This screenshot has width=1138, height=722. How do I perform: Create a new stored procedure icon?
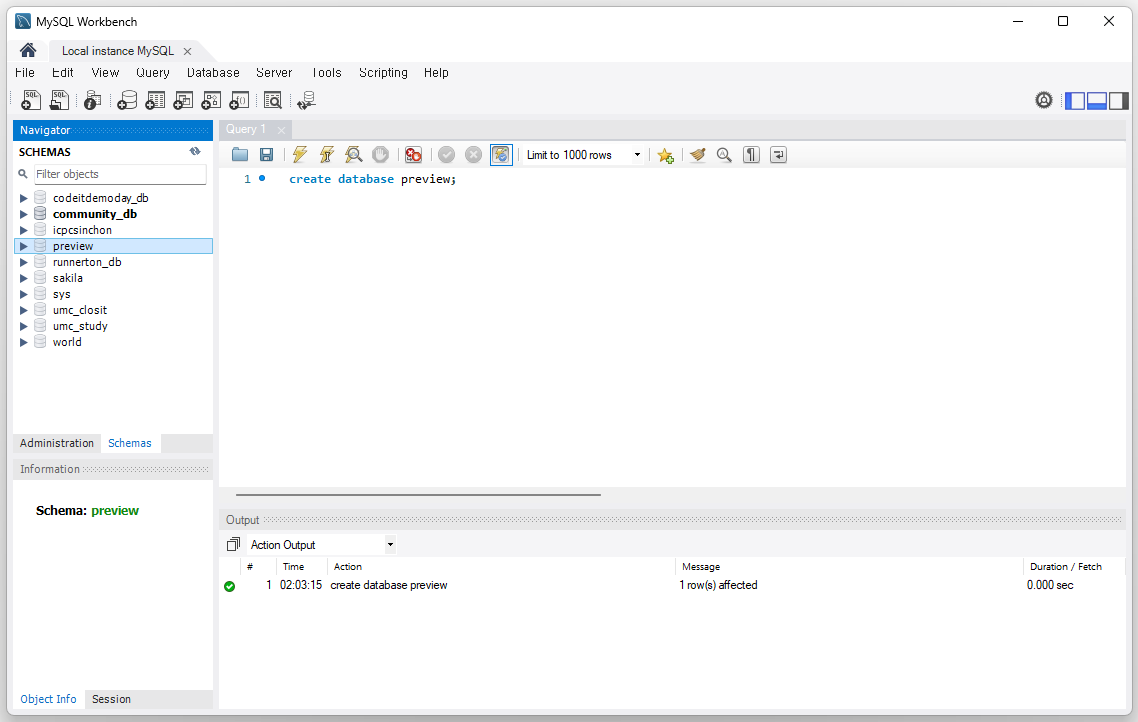pos(211,100)
